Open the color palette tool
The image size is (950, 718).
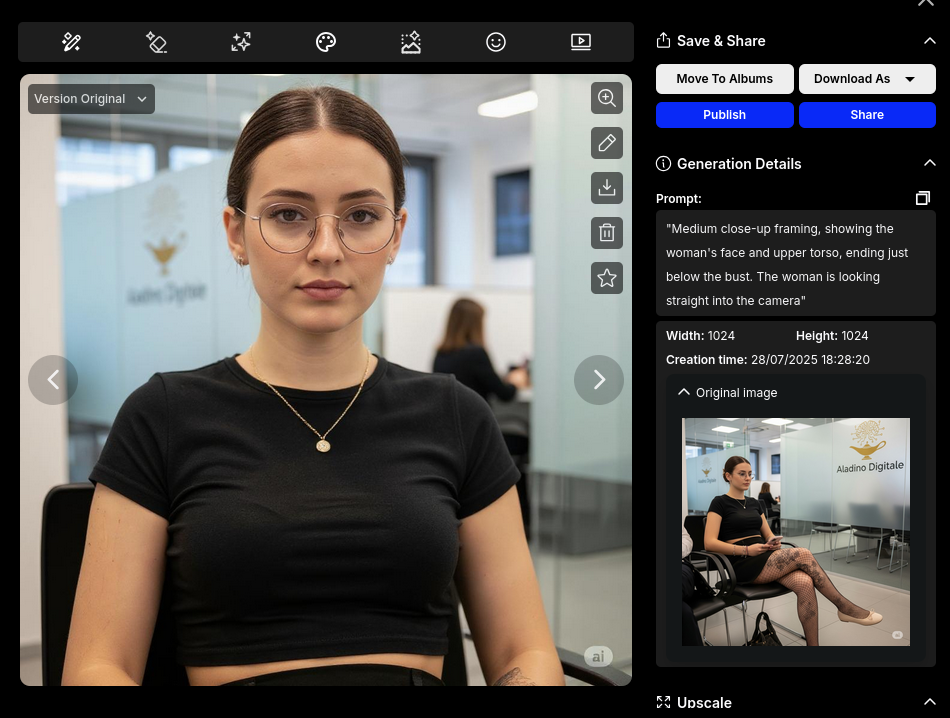pos(326,42)
